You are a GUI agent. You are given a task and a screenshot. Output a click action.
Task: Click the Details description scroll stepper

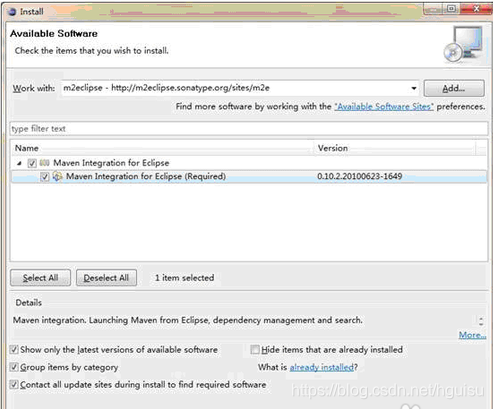point(481,321)
